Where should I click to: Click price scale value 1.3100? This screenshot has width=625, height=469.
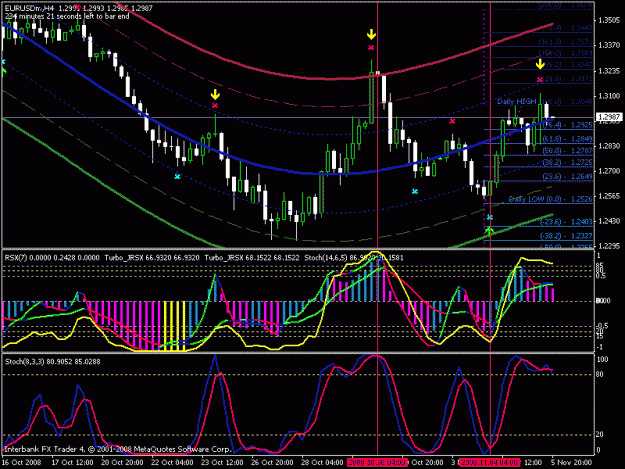[x=609, y=96]
